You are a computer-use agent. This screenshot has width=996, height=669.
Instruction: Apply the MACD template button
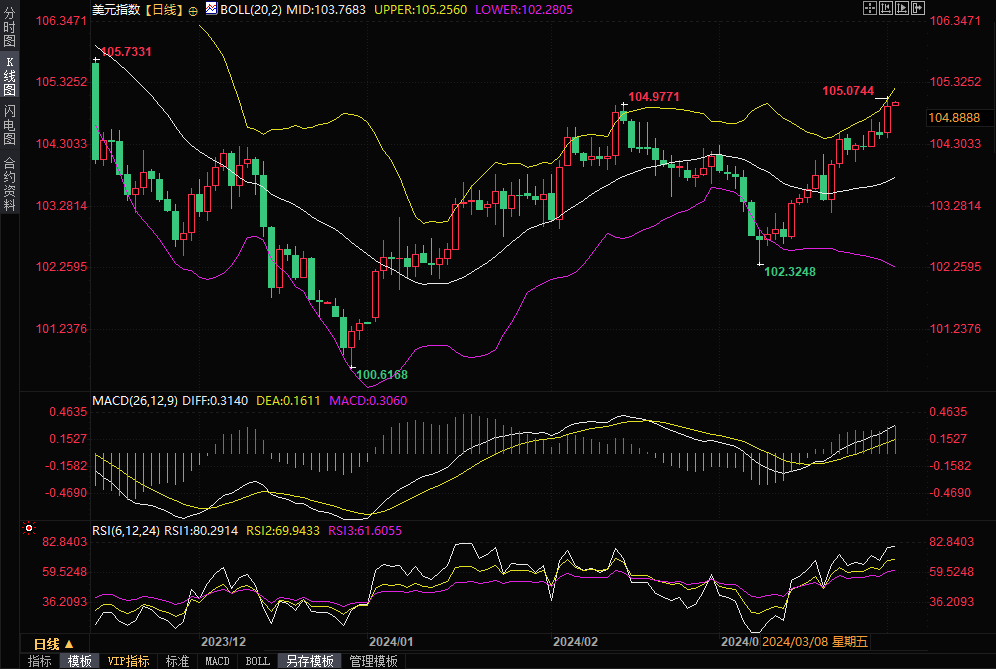[217, 661]
